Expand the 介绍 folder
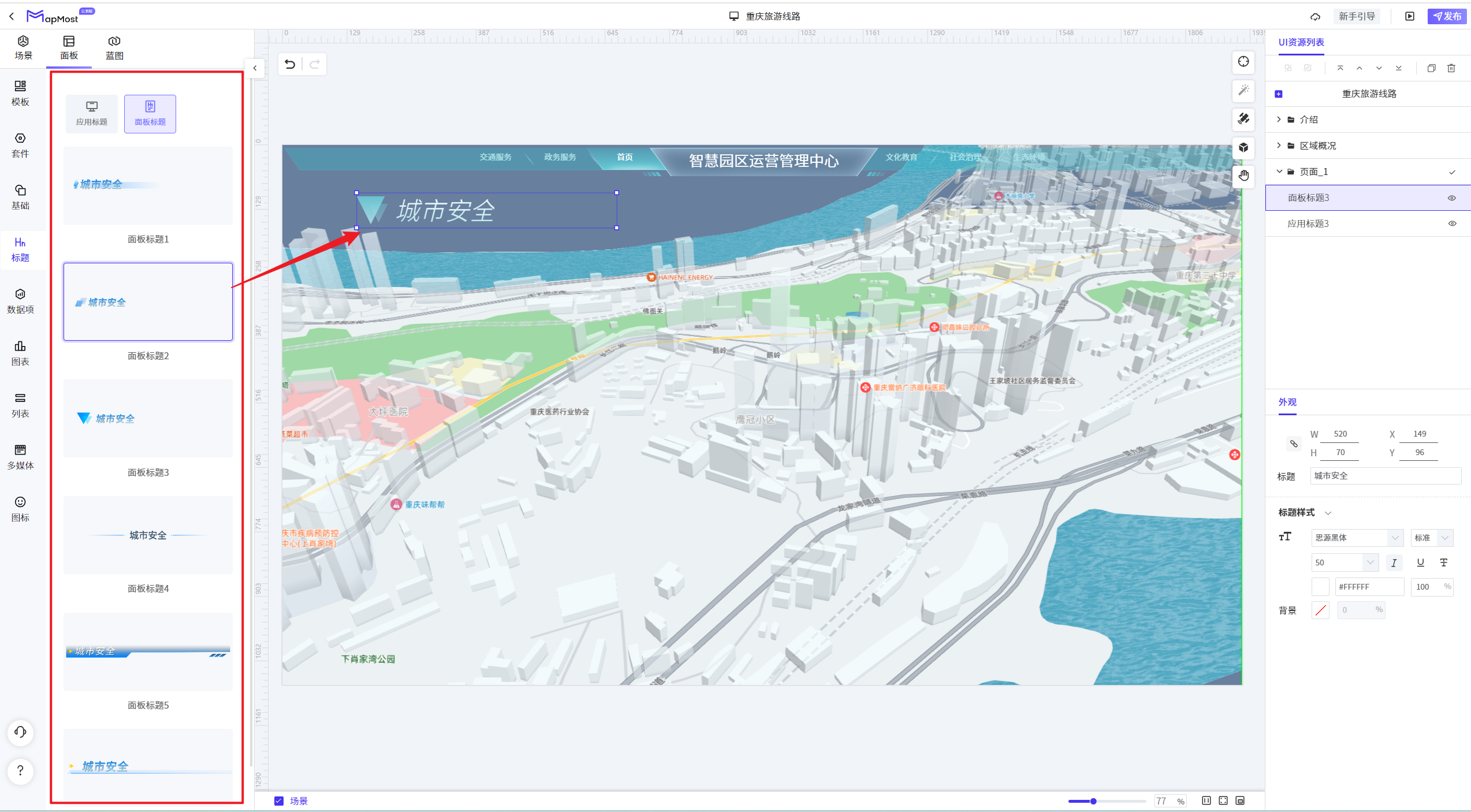1471x812 pixels. [x=1279, y=120]
